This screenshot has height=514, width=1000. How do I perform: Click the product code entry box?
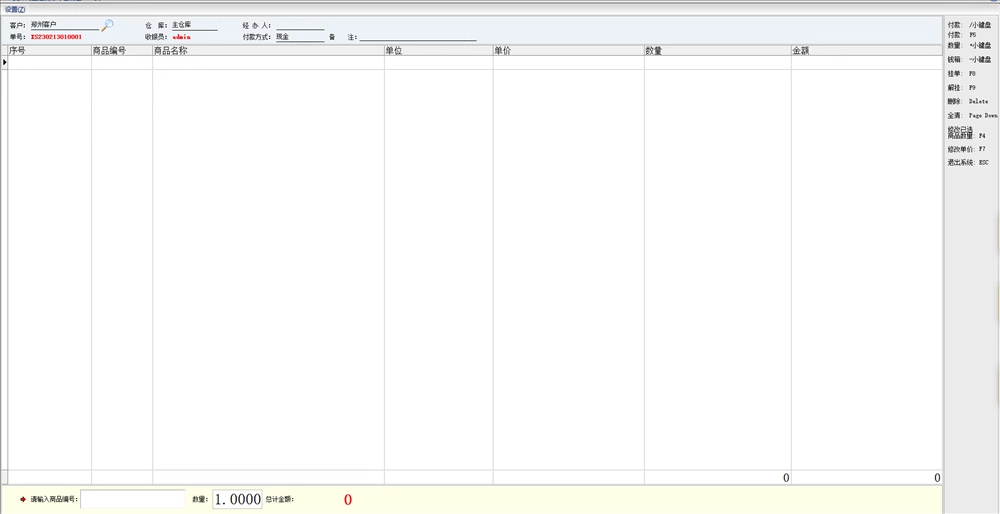pyautogui.click(x=133, y=499)
